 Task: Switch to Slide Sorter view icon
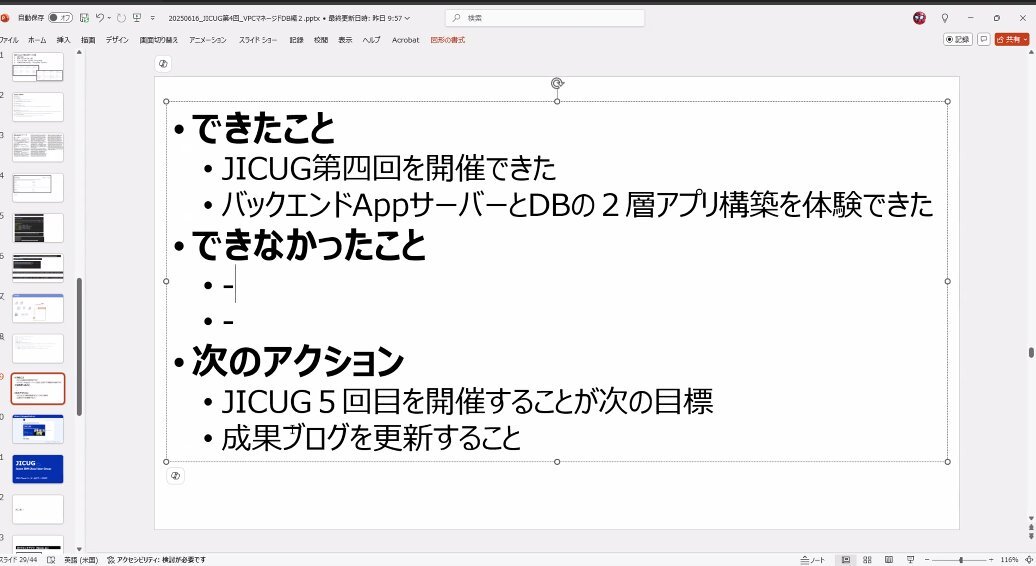868,560
